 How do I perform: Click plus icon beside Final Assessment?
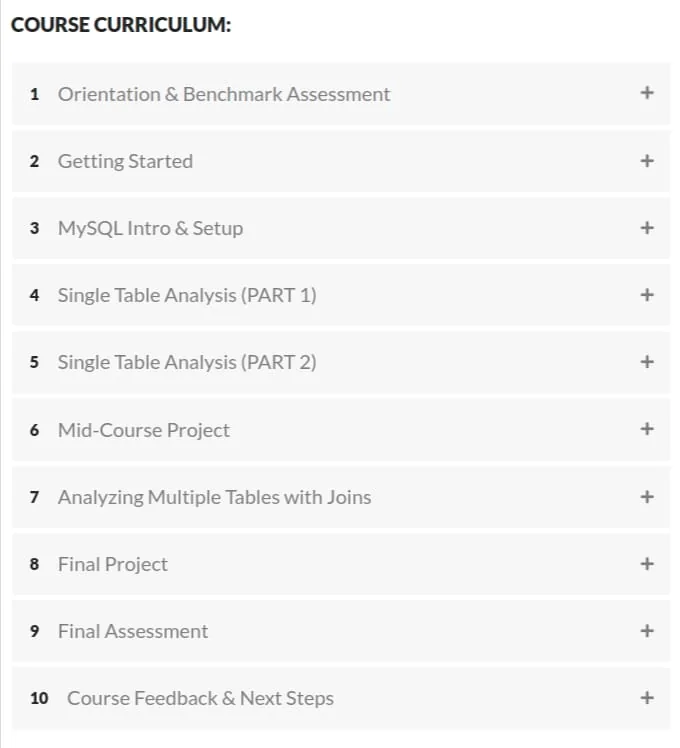point(647,631)
